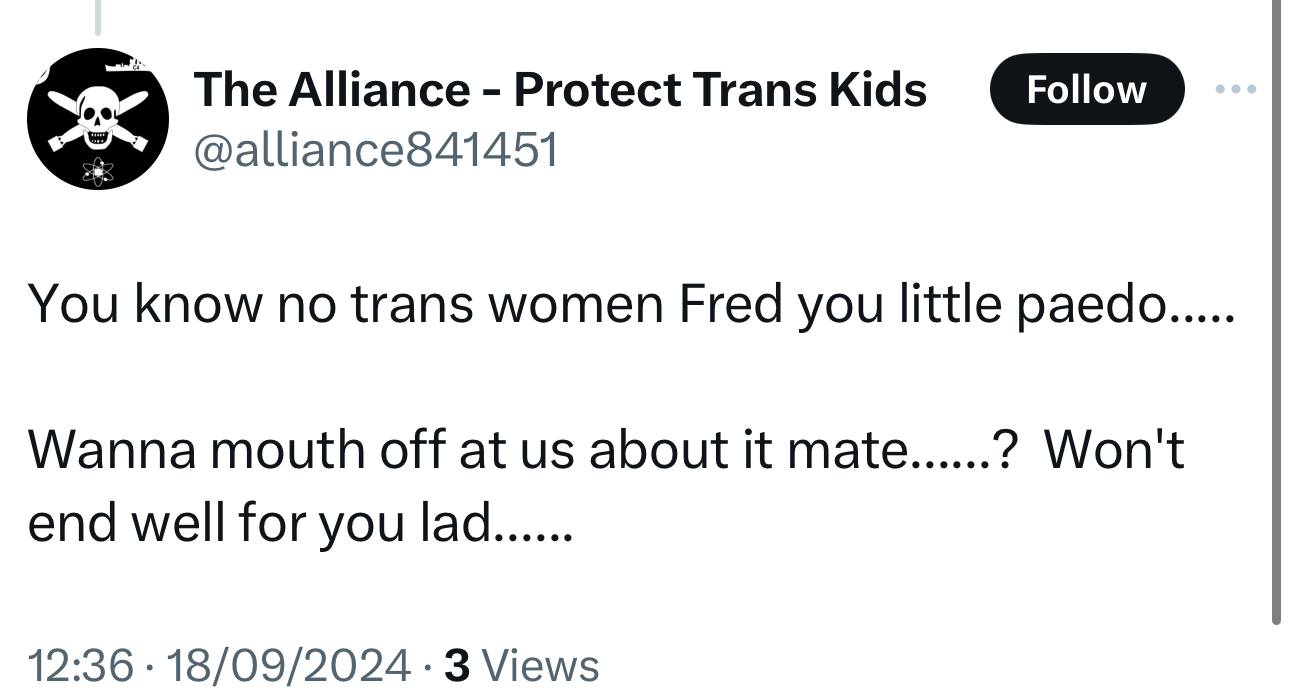Click the 12:36 timestamp

coord(81,665)
